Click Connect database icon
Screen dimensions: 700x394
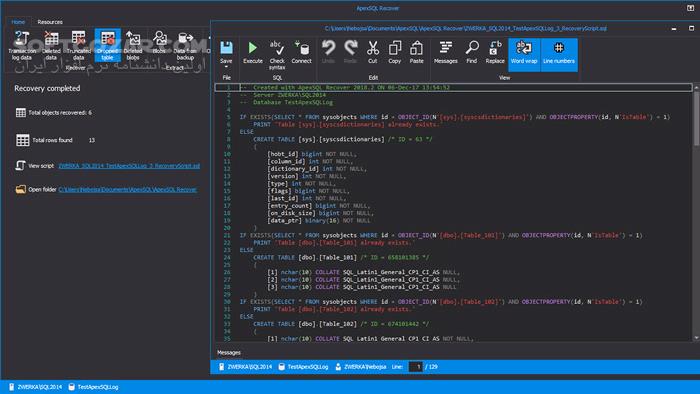pyautogui.click(x=301, y=52)
